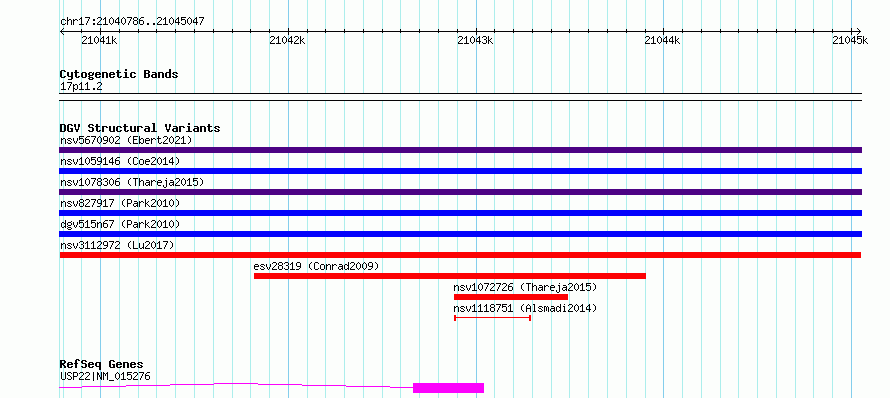This screenshot has width=890, height=398.
Task: Select the nsv3112972 (Lu2017) red bar
Action: click(x=460, y=255)
